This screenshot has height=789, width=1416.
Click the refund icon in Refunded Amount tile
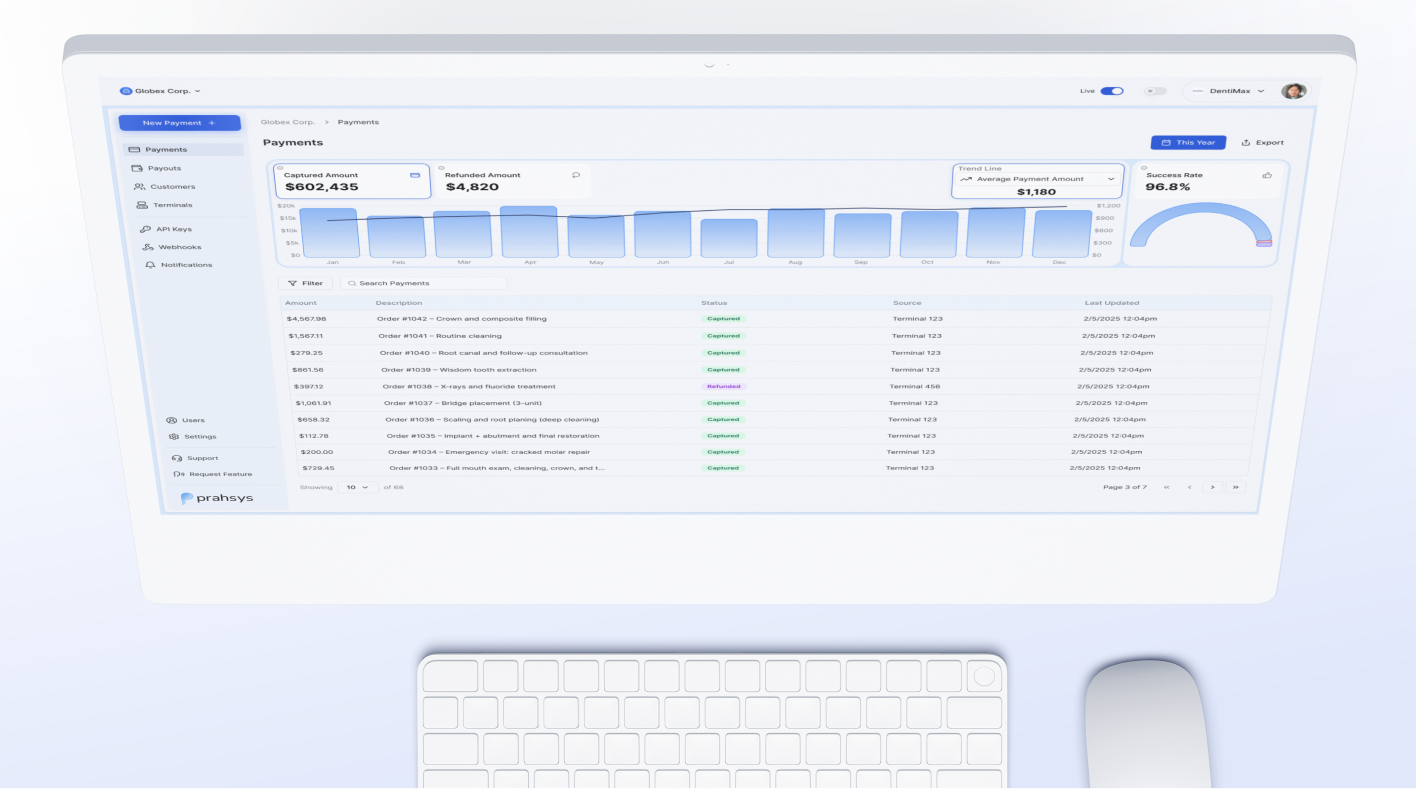[x=576, y=175]
